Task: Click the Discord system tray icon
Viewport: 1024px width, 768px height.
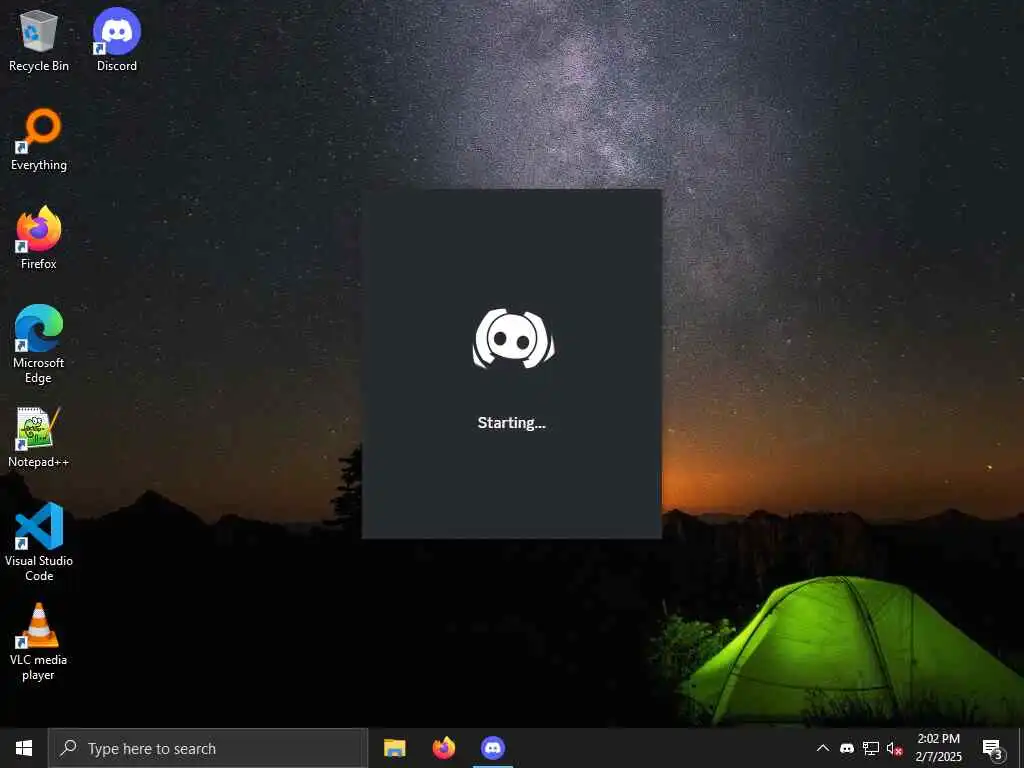Action: pyautogui.click(x=847, y=748)
